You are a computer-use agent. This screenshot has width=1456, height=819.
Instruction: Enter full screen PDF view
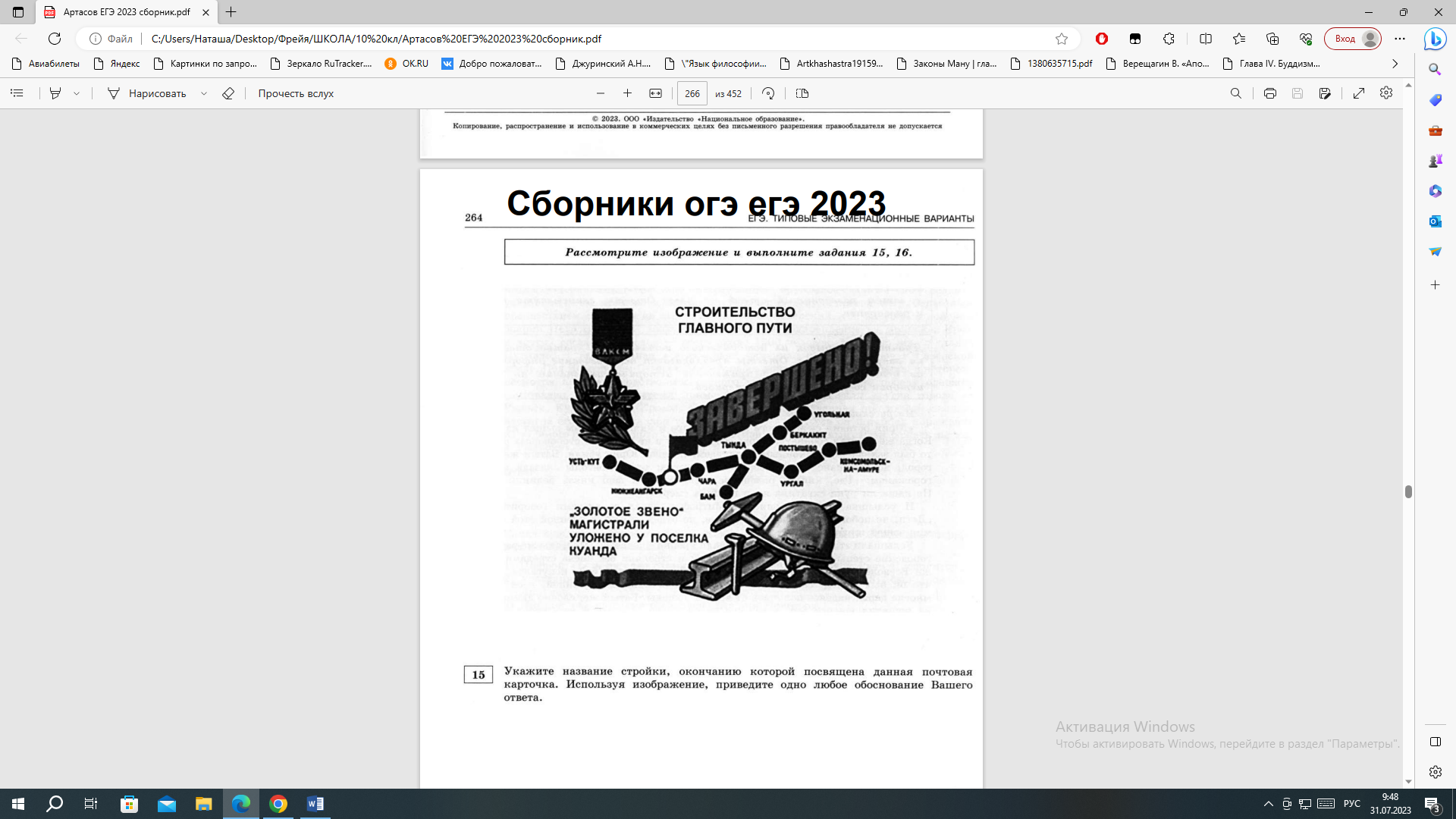point(1359,93)
